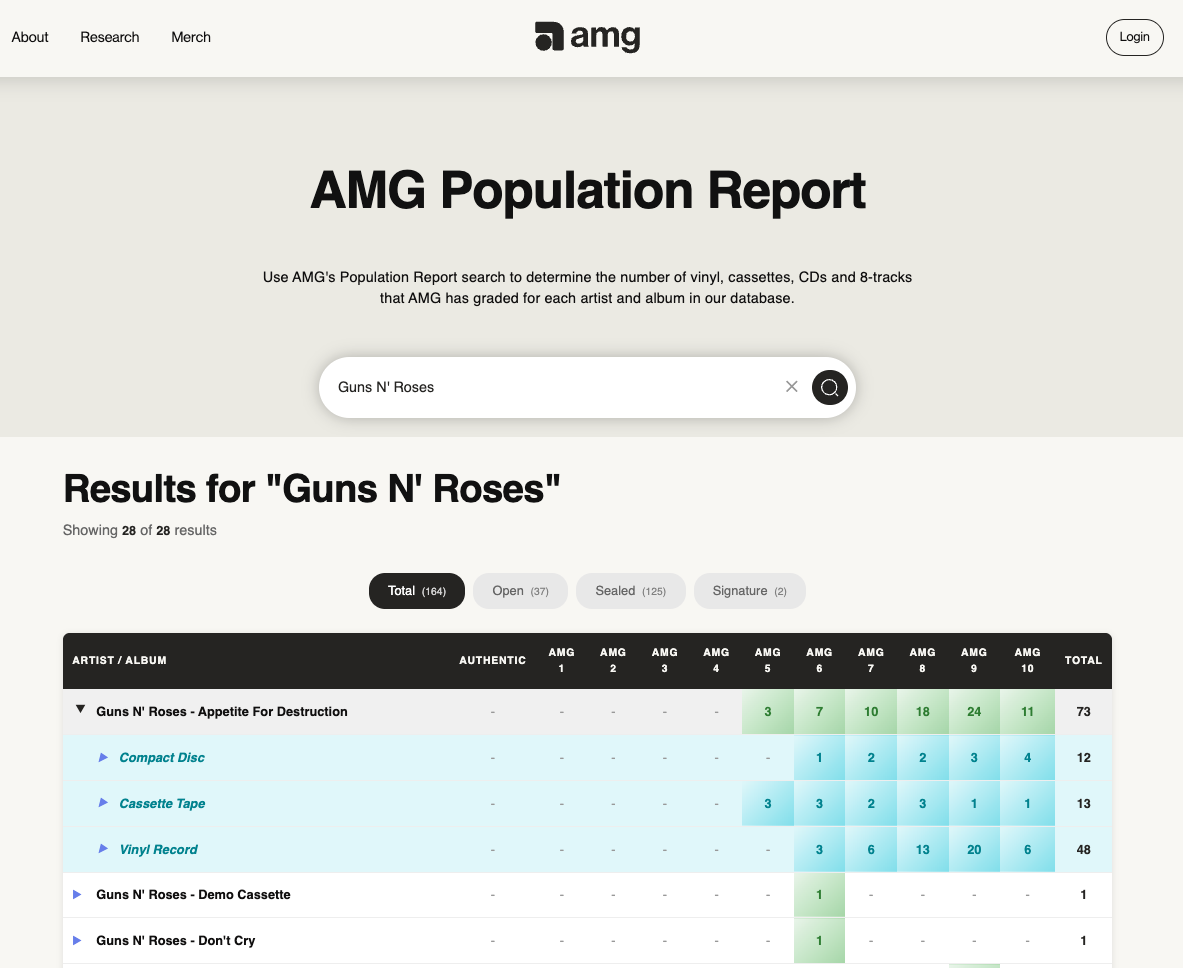Expand the Compact Disc row
Viewport: 1183px width, 968px height.
point(103,758)
